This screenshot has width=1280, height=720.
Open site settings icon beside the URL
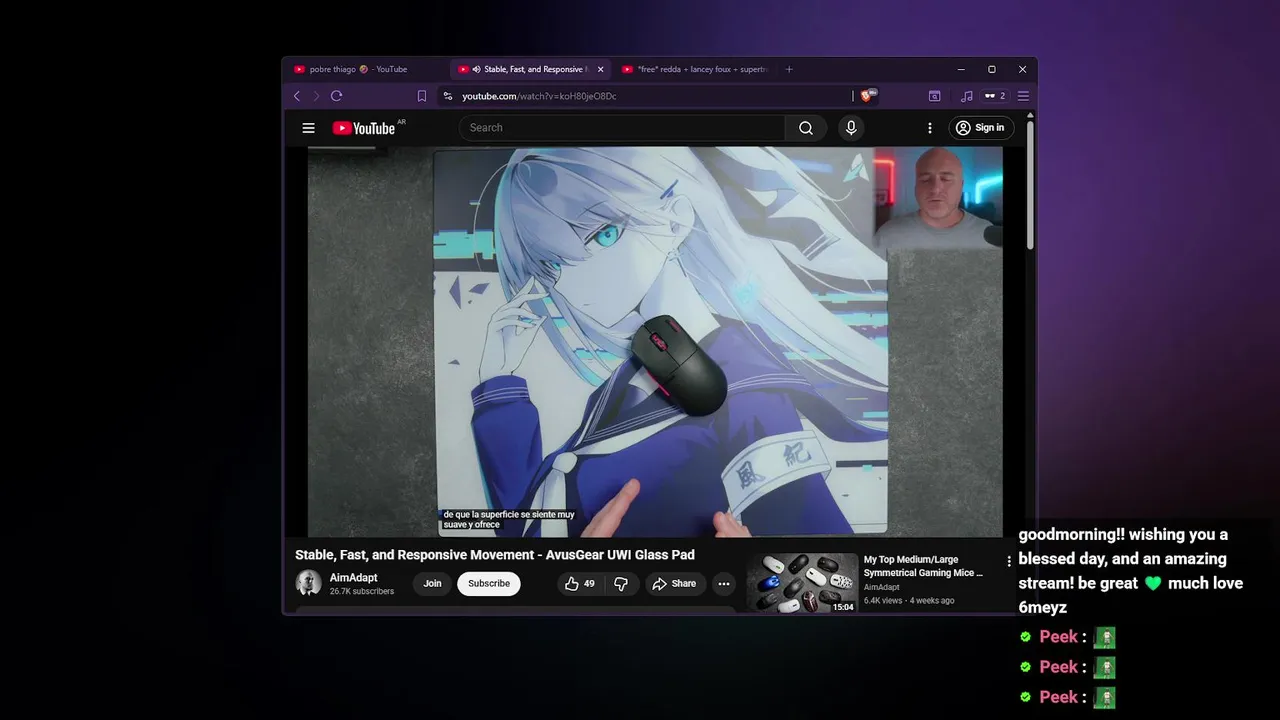(448, 96)
